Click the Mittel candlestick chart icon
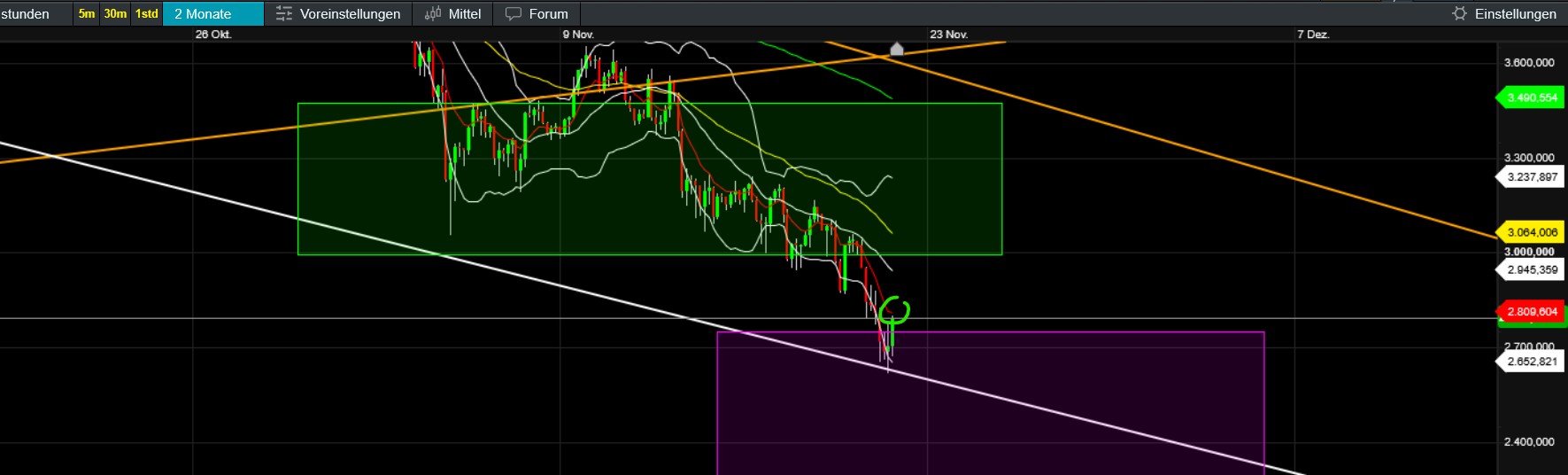 coord(433,13)
